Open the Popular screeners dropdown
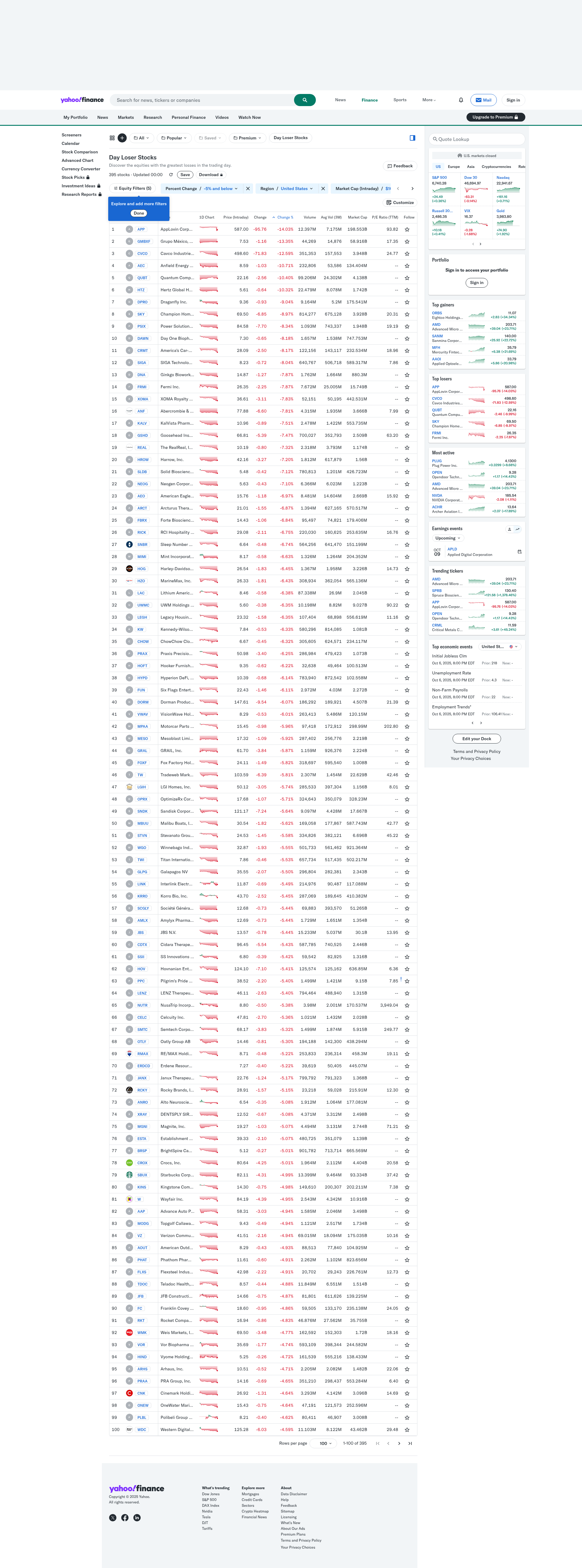This screenshot has width=582, height=1568. [x=174, y=138]
